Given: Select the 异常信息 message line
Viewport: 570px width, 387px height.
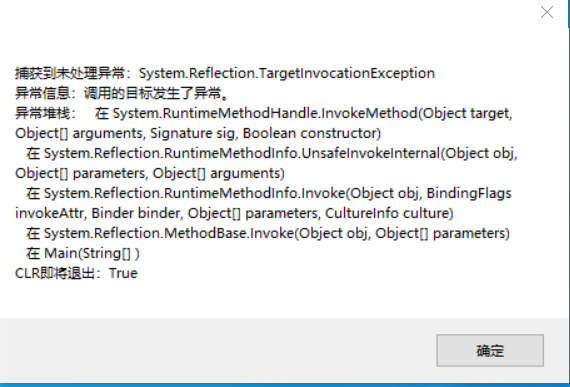Looking at the screenshot, I should pyautogui.click(x=123, y=93).
